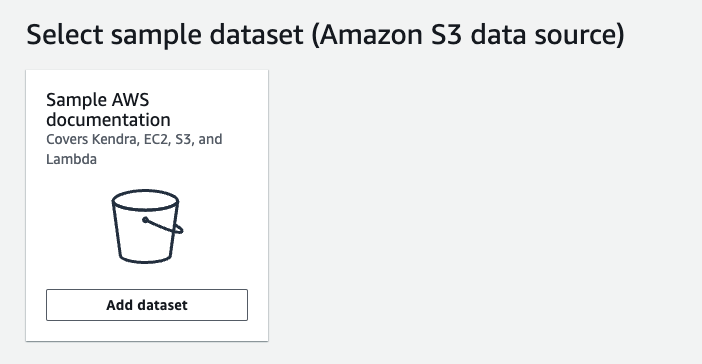Screen dimensions: 702x364
Task: Click the S3 bucket icon
Action: [x=147, y=226]
